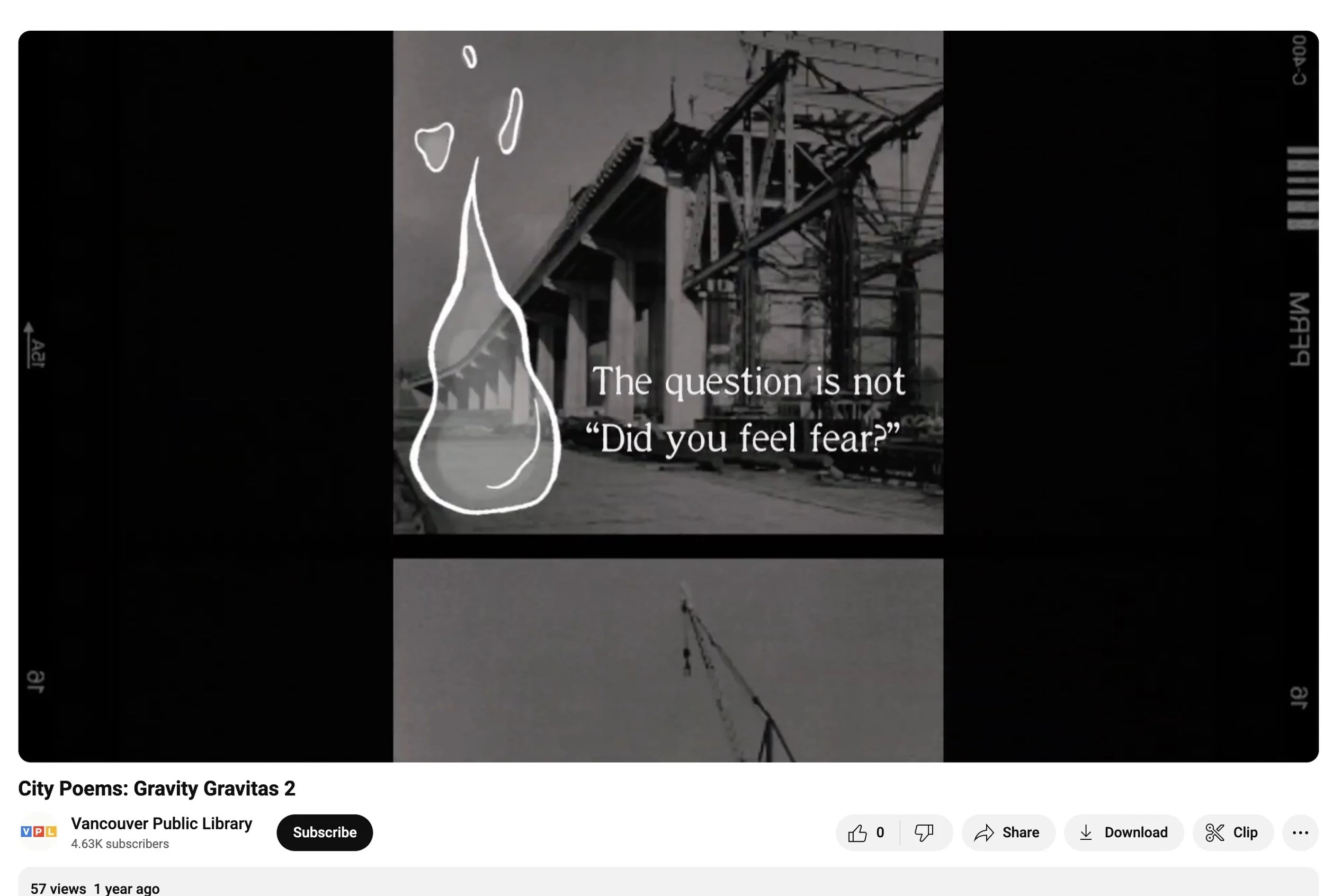This screenshot has width=1324, height=896.
Task: Expand the description showing 57 views
Action: pos(668,882)
